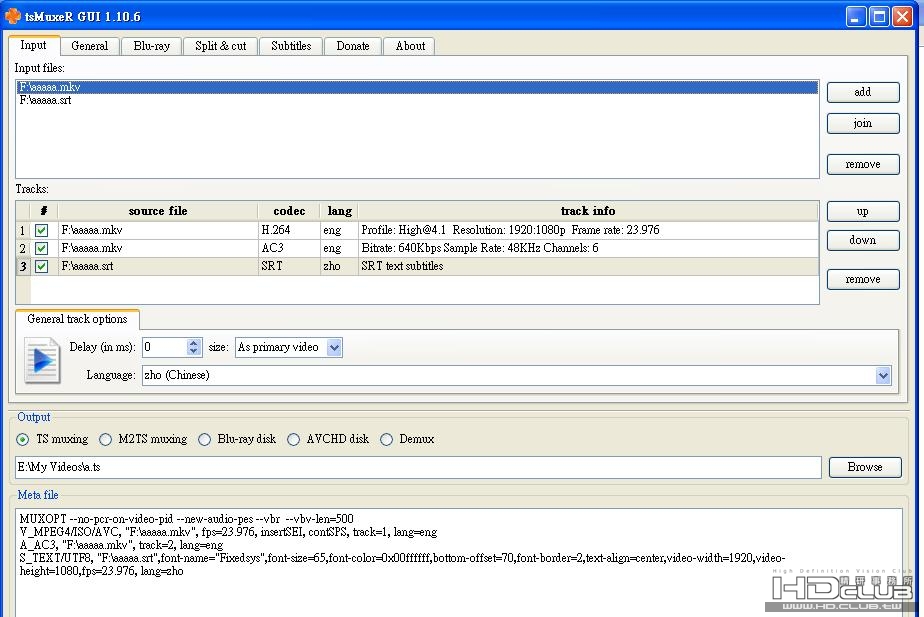Remove selected track using tracks remove button
924x617 pixels.
click(863, 279)
